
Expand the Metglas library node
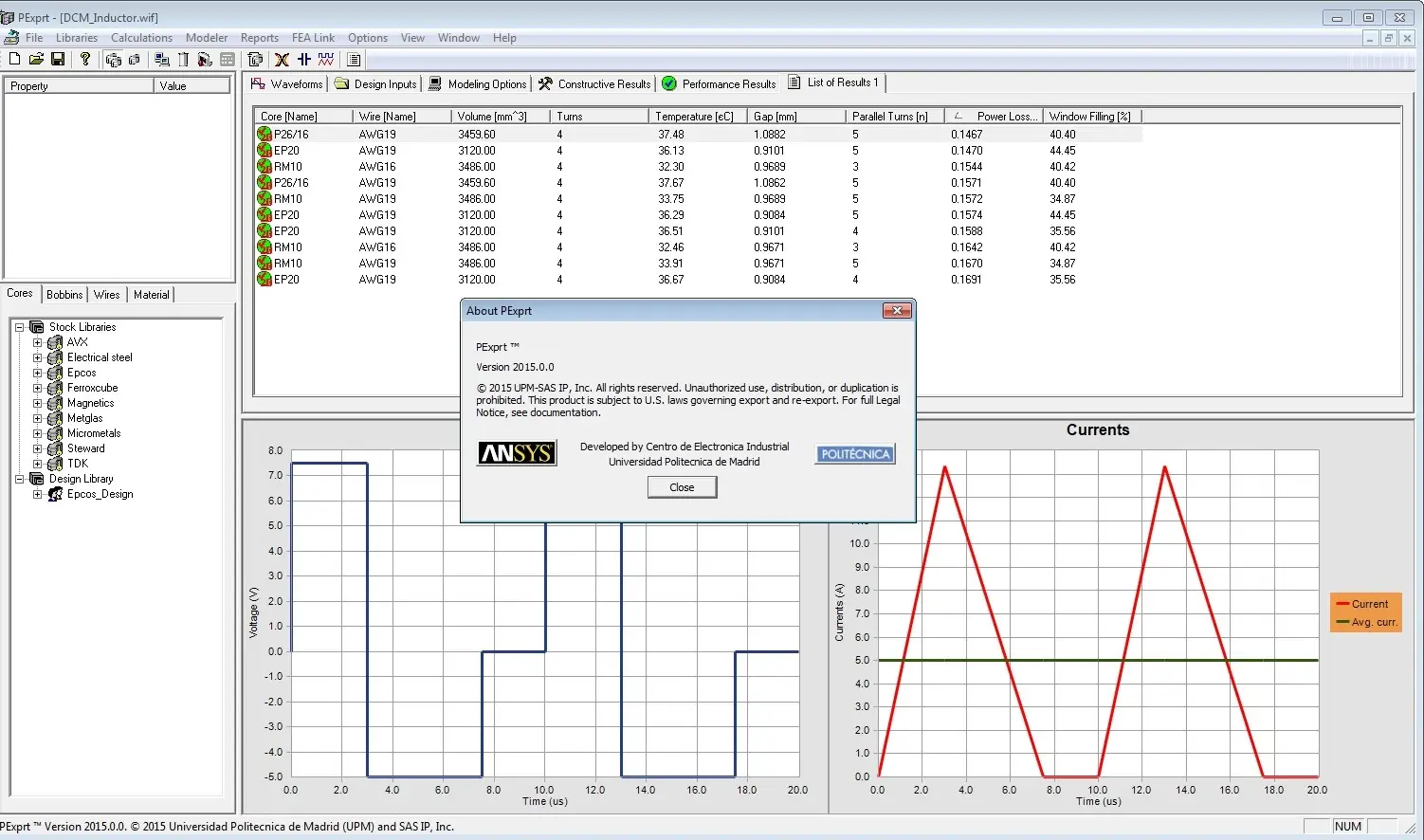[x=37, y=418]
